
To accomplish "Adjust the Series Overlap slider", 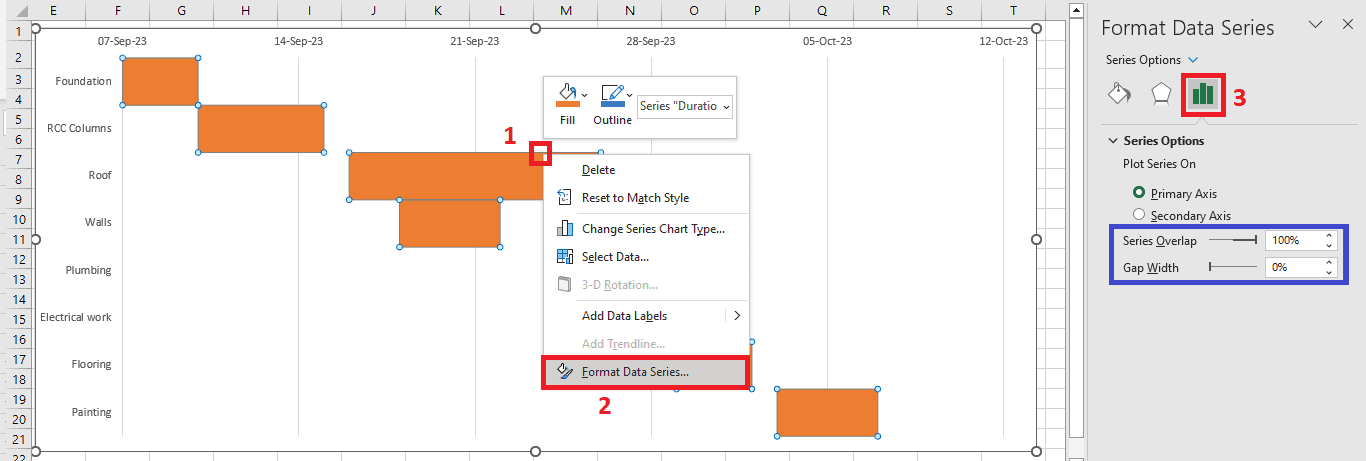I will pos(1232,240).
